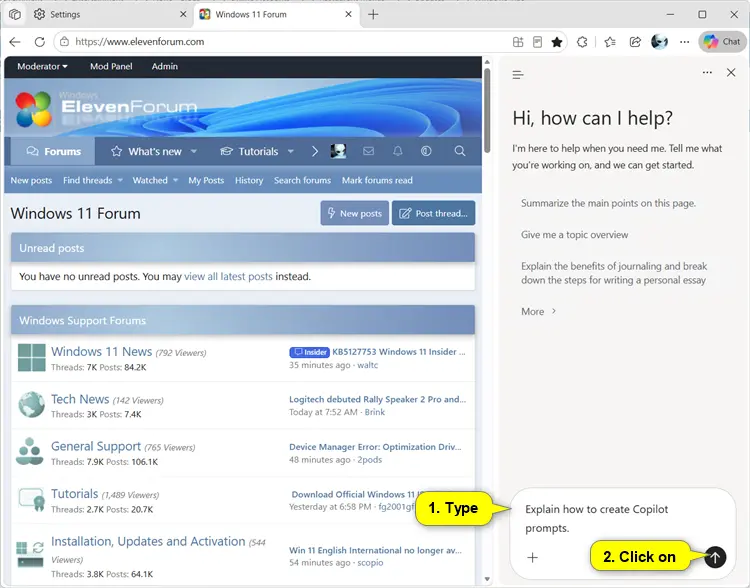This screenshot has width=750, height=588.
Task: Click Mark forums read
Action: [377, 180]
